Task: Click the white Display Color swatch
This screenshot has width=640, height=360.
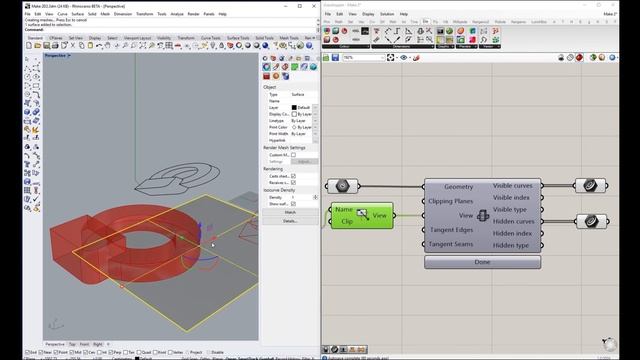Action: pos(294,114)
